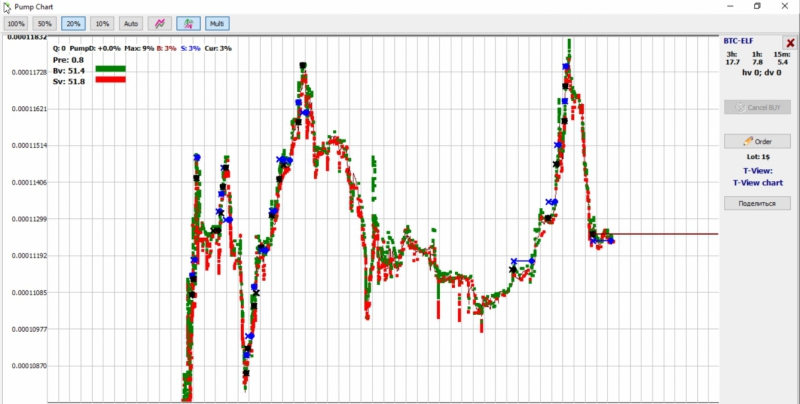The height and width of the screenshot is (404, 800).
Task: Switch chart zoom to 10%
Action: click(102, 23)
